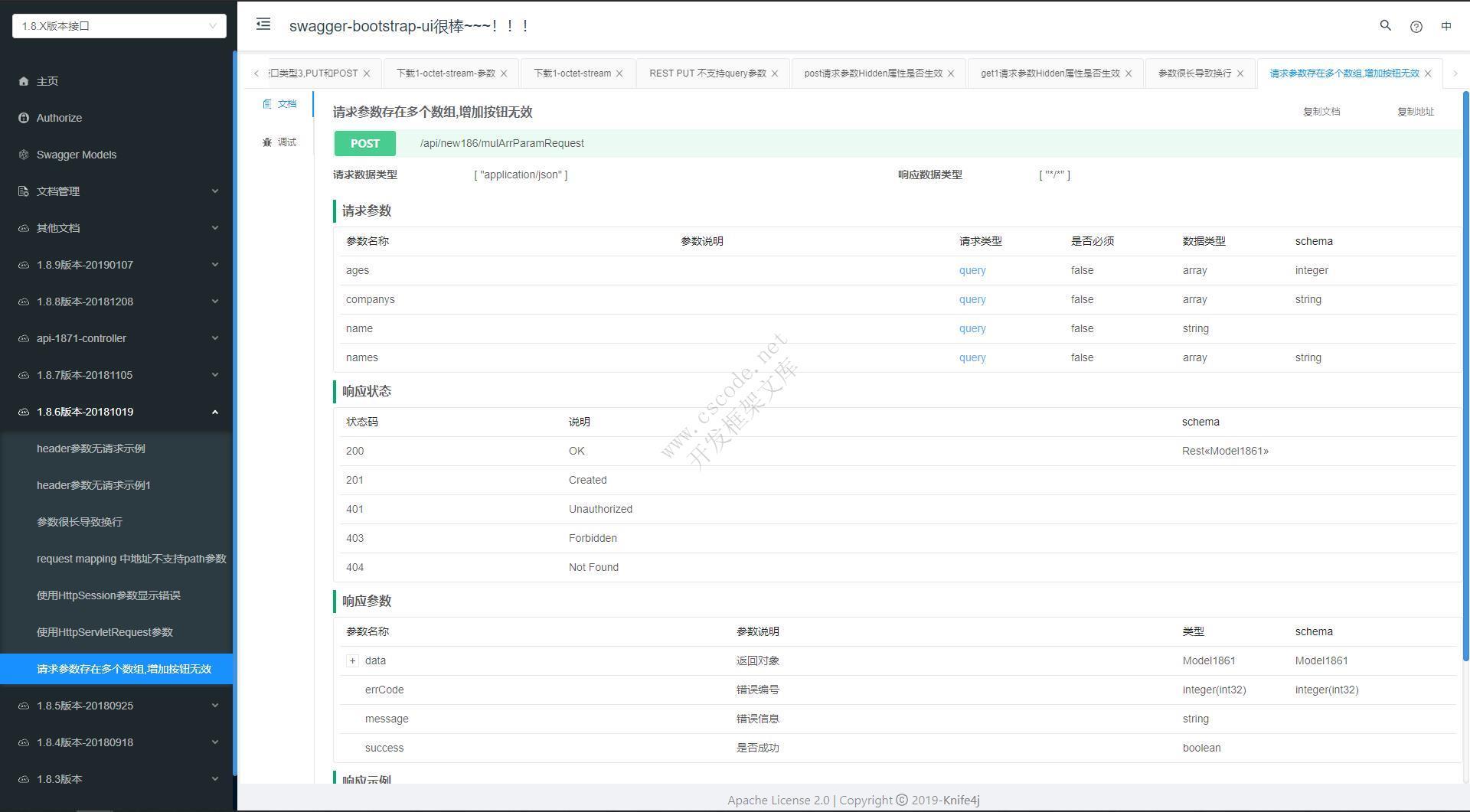Collapse the sidebar using the menu icon
This screenshot has height=812, width=1470.
point(263,24)
